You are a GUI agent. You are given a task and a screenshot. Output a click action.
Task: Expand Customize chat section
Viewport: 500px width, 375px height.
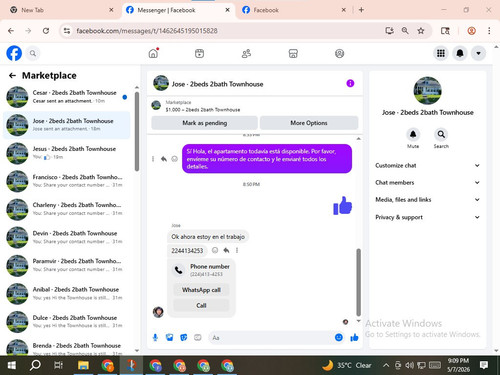point(427,165)
